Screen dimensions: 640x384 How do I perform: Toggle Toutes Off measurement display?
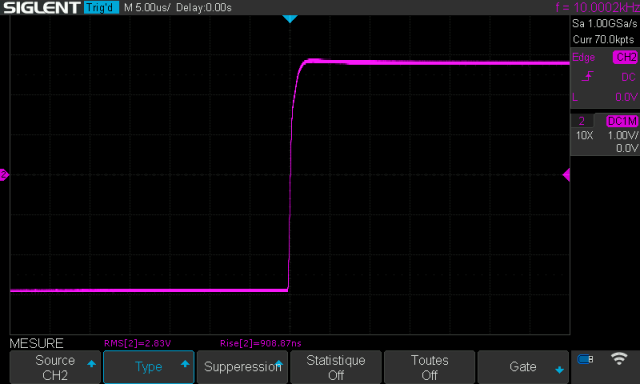[429, 367]
